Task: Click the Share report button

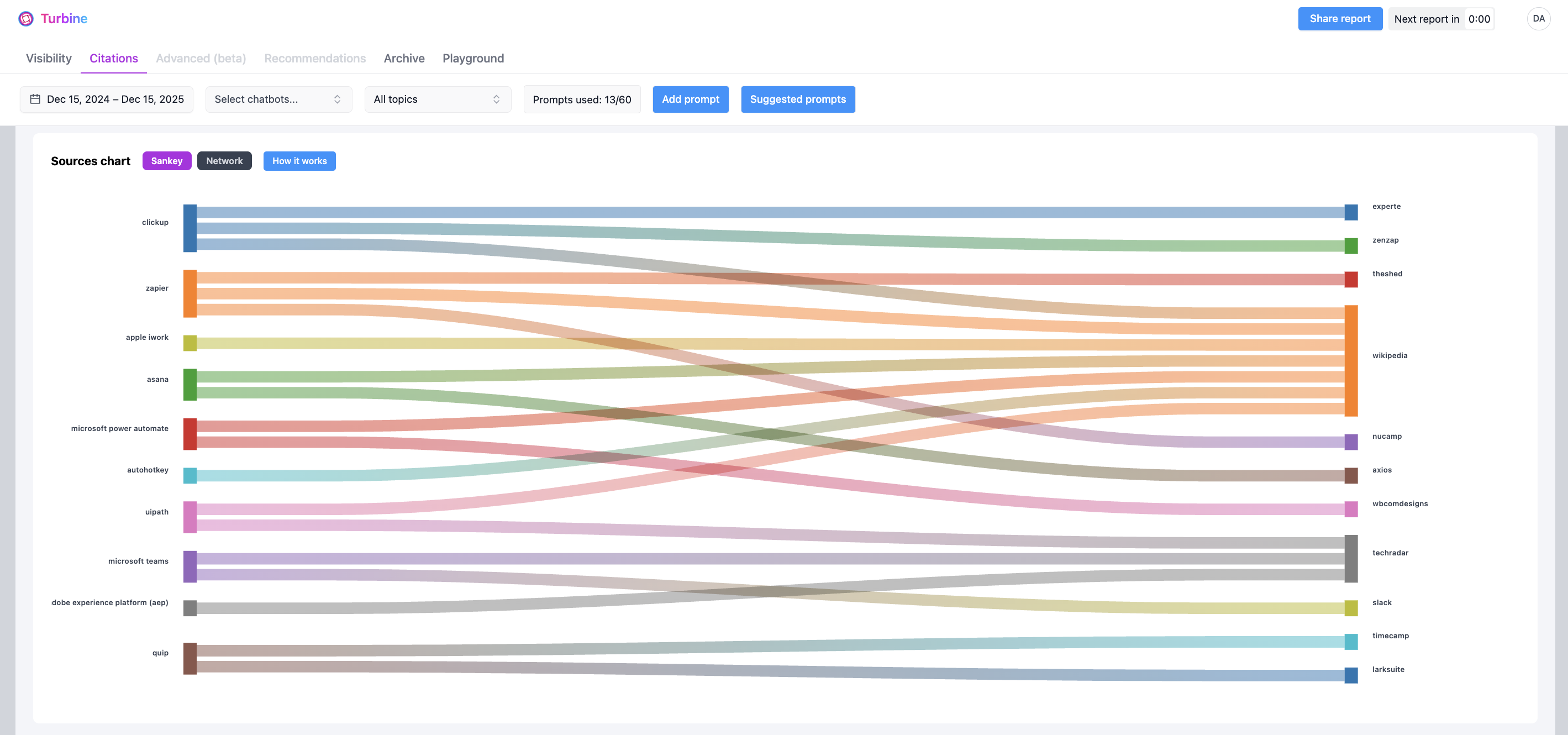Action: pyautogui.click(x=1340, y=19)
